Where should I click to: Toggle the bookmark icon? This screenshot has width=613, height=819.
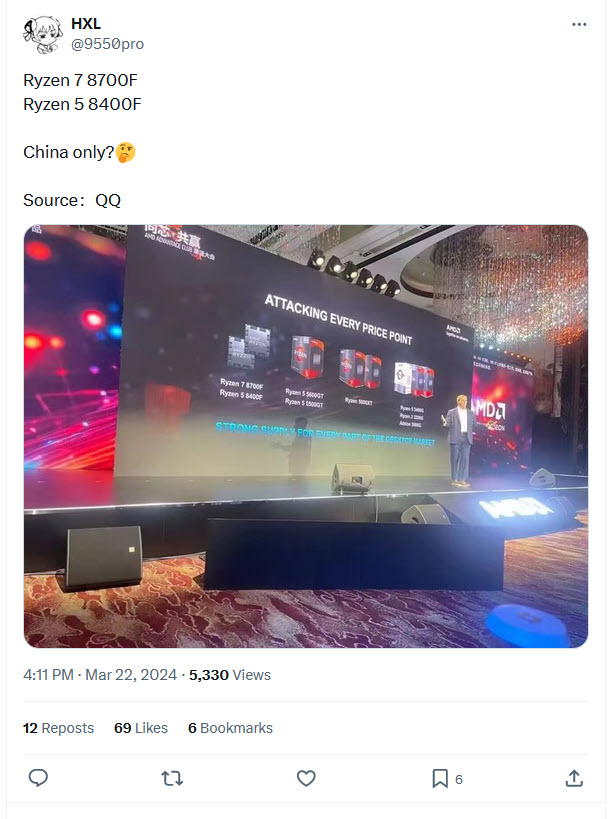coord(440,778)
